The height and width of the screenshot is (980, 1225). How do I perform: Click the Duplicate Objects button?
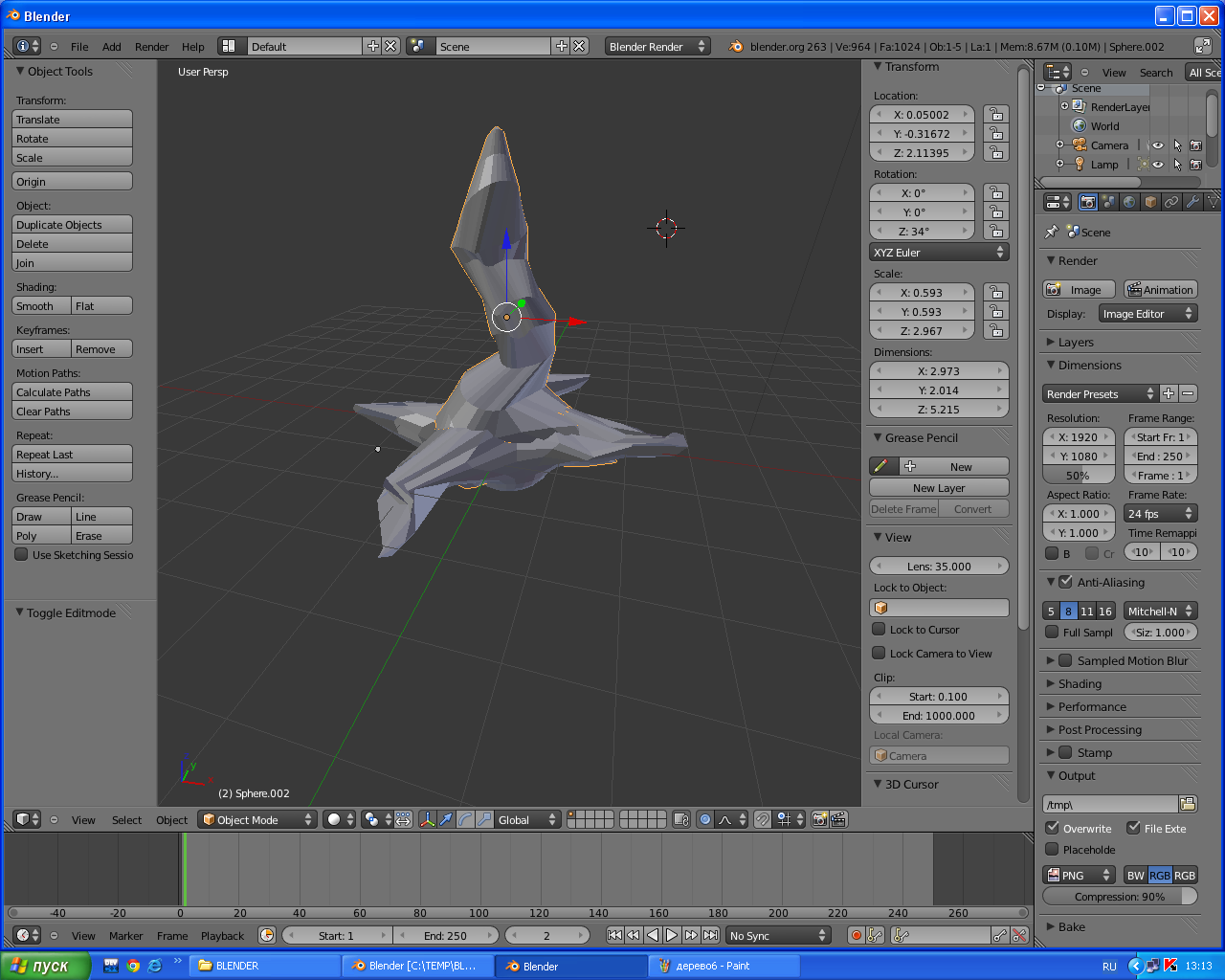click(x=72, y=224)
